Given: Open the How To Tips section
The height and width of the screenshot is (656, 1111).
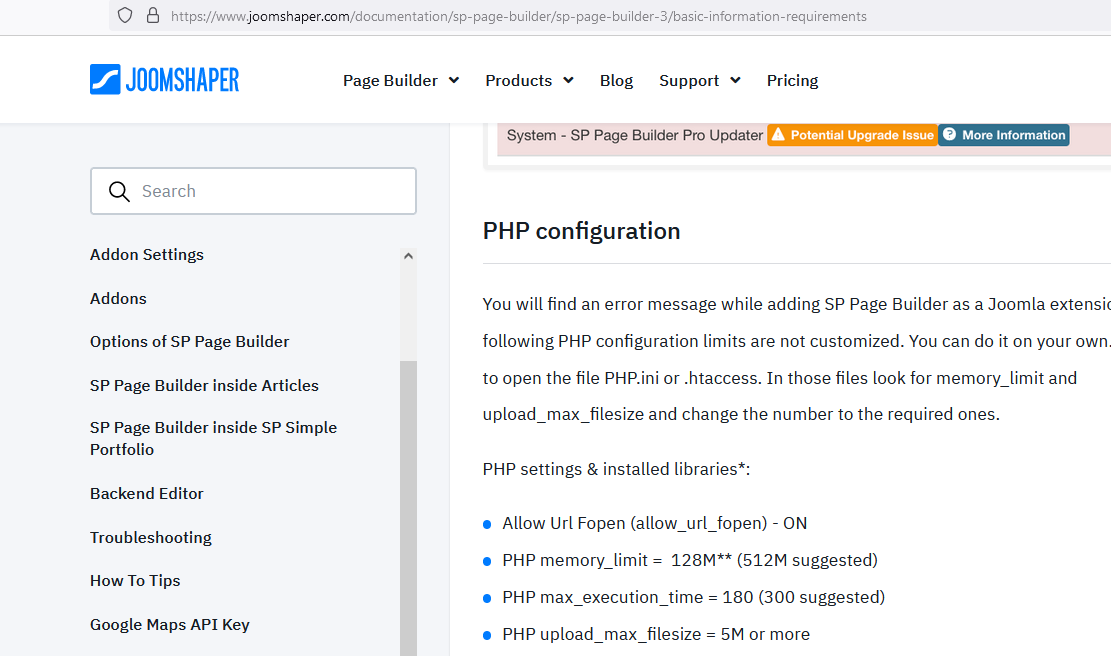Looking at the screenshot, I should coord(135,581).
